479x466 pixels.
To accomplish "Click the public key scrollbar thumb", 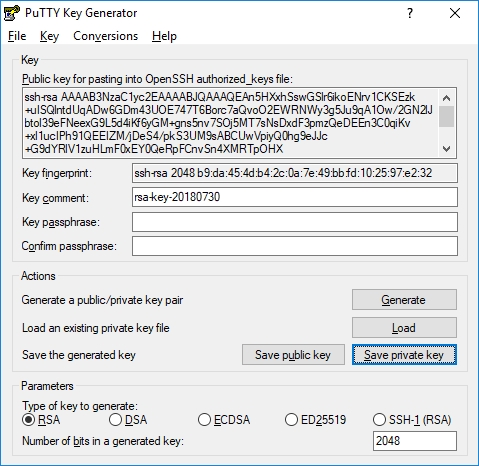I will click(446, 116).
